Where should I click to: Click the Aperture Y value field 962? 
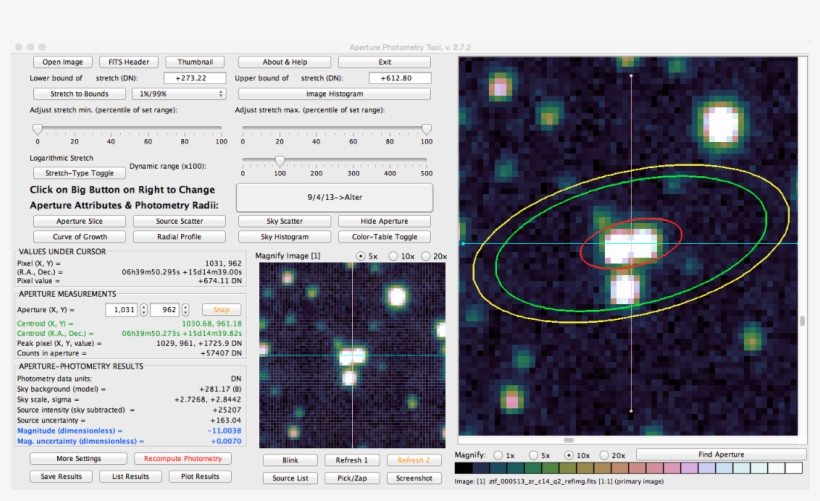tap(165, 310)
